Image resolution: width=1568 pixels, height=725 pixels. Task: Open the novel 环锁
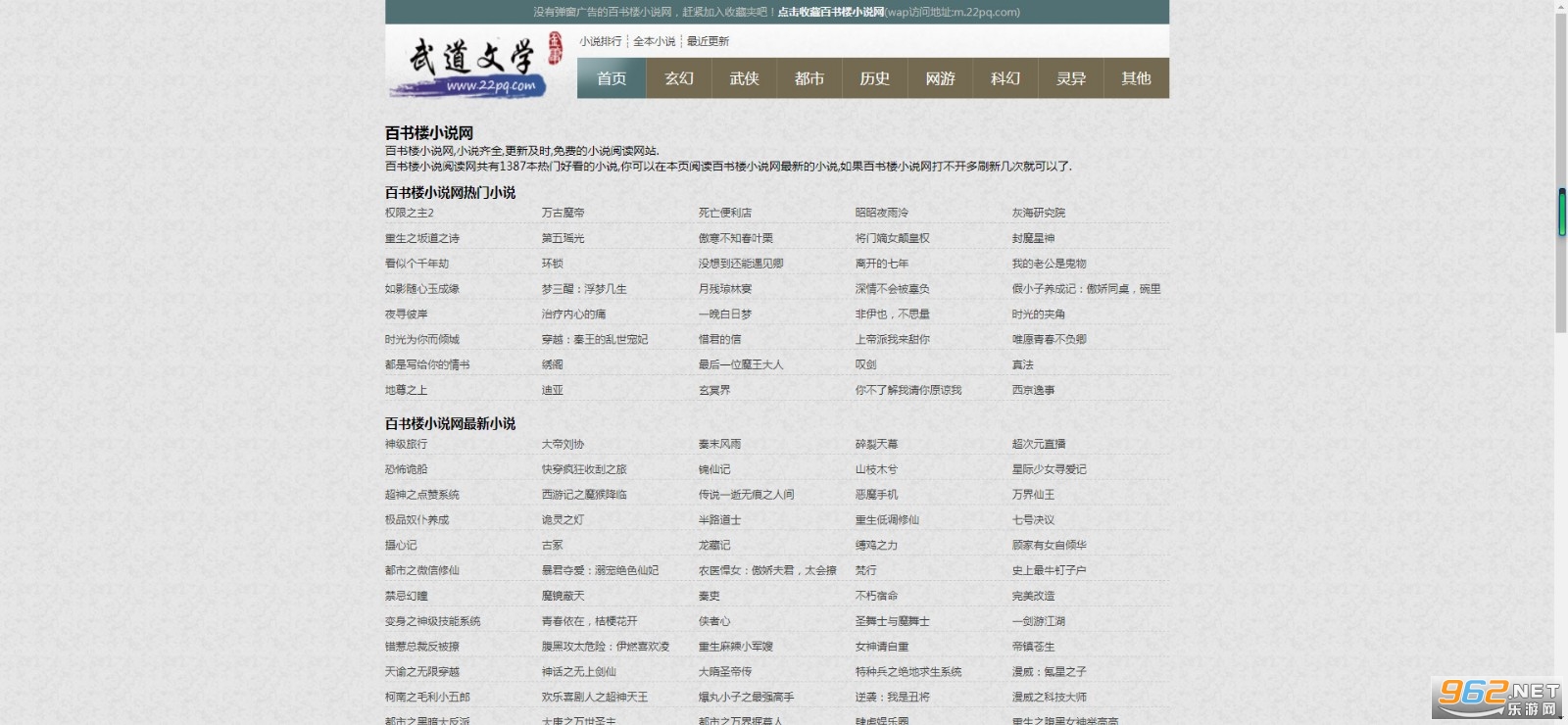pyautogui.click(x=553, y=264)
